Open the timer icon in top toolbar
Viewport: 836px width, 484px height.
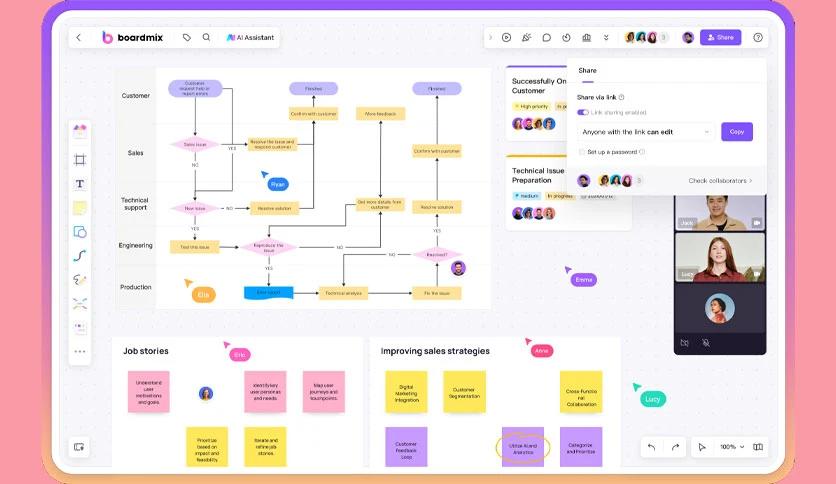[566, 37]
